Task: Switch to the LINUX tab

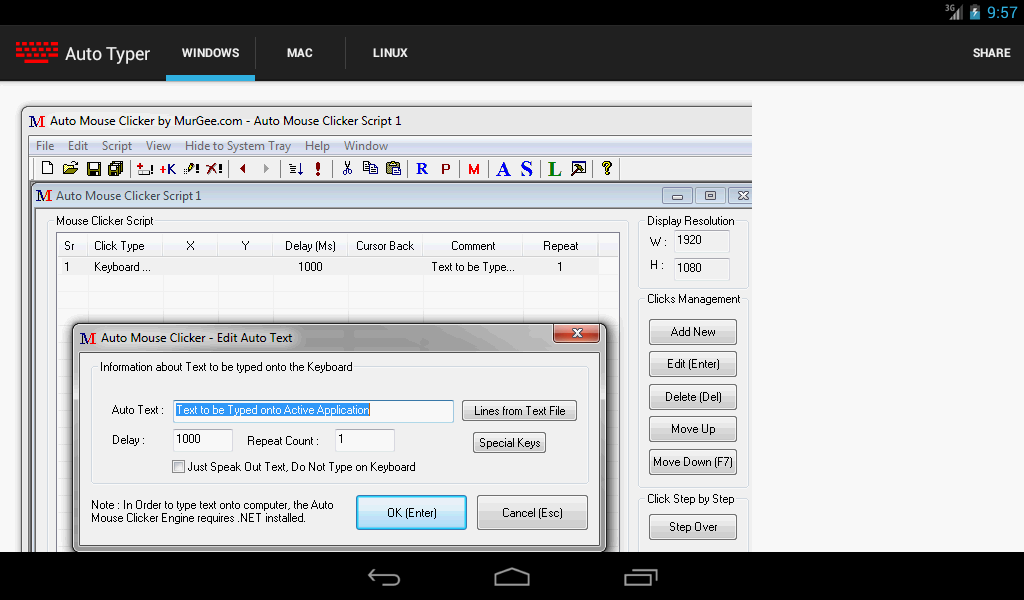Action: tap(390, 53)
